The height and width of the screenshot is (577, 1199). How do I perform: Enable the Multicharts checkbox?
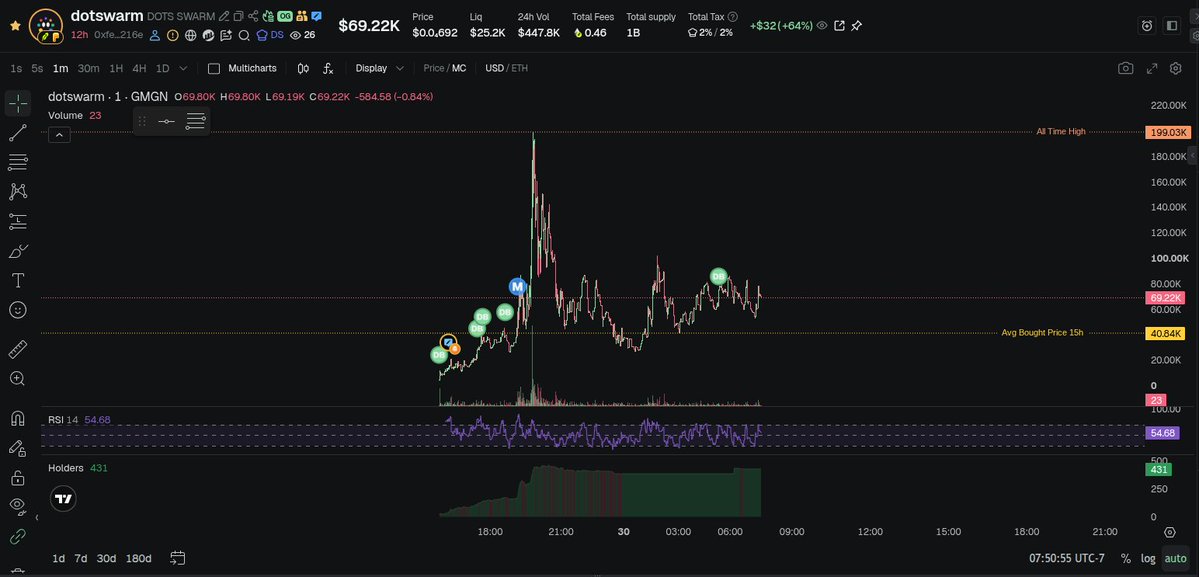pos(214,68)
